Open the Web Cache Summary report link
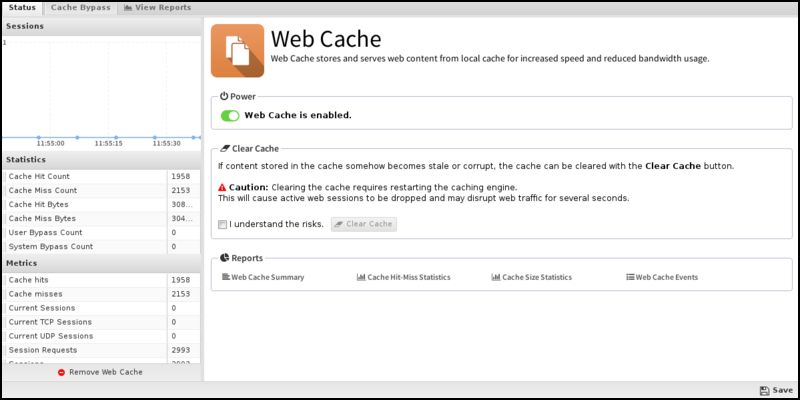This screenshot has height=400, width=800. click(x=267, y=277)
